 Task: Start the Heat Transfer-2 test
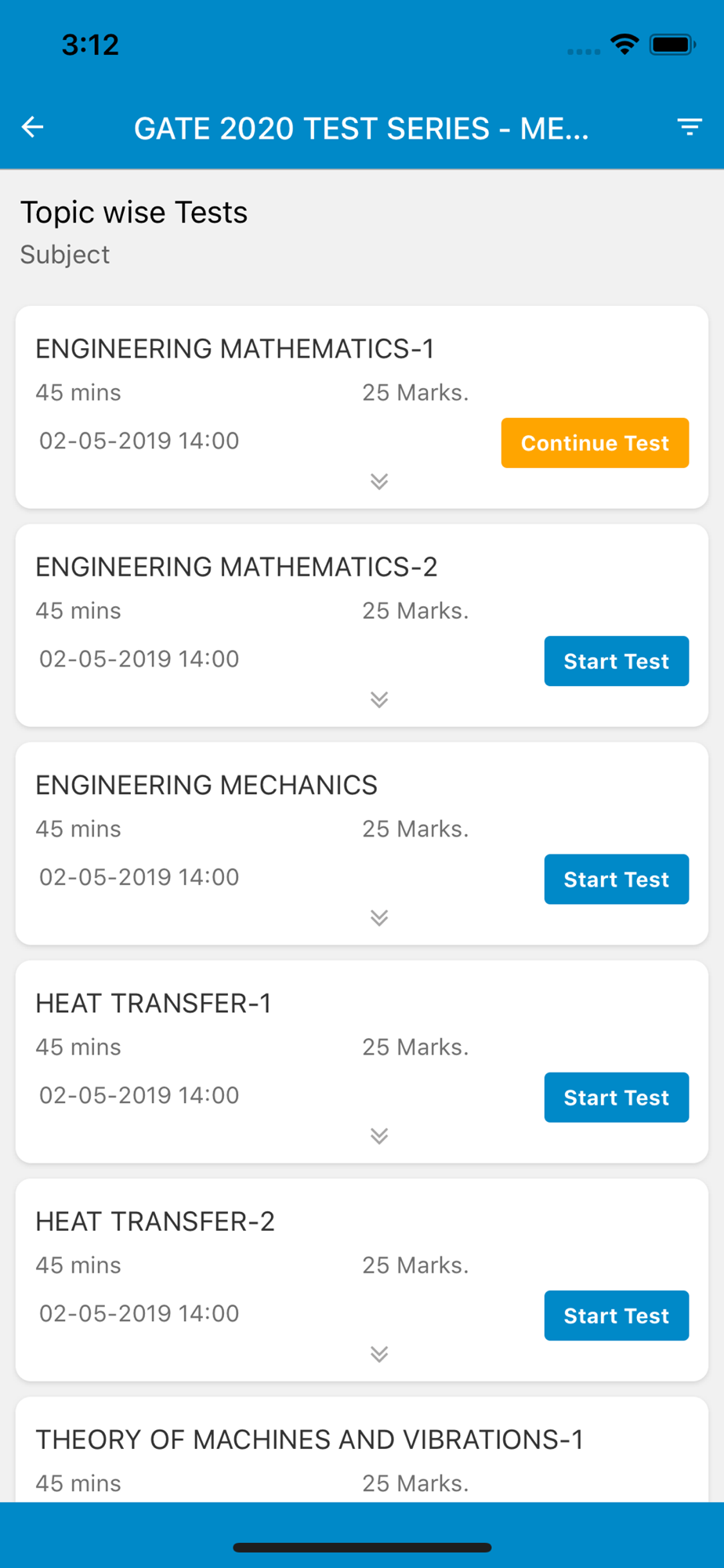[x=617, y=1315]
